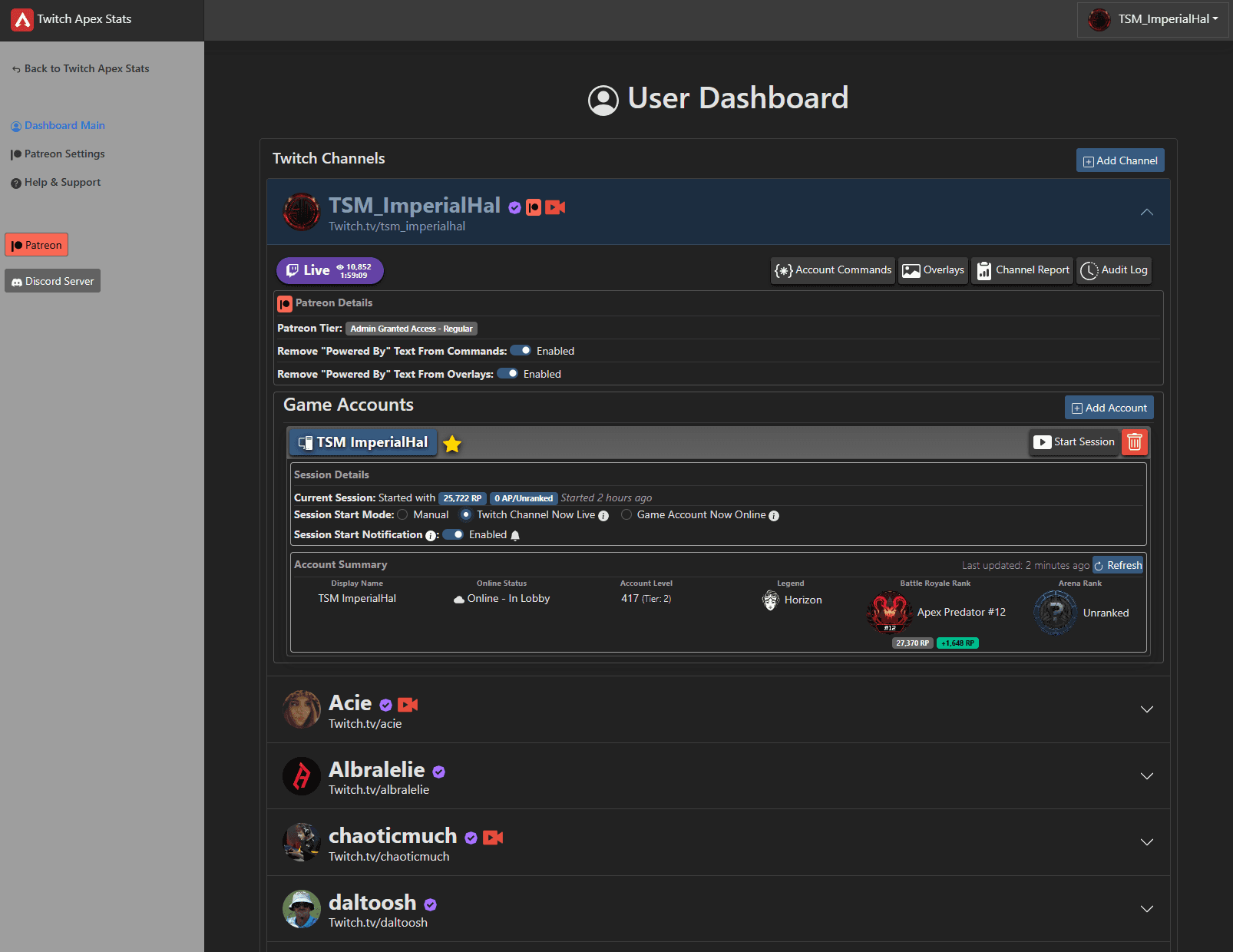Open Help & Support in sidebar
The height and width of the screenshot is (952, 1233).
point(56,183)
